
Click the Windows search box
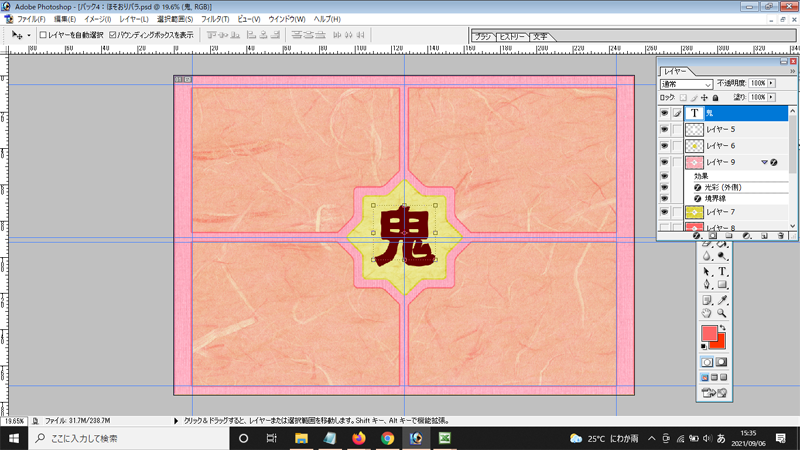[129, 438]
